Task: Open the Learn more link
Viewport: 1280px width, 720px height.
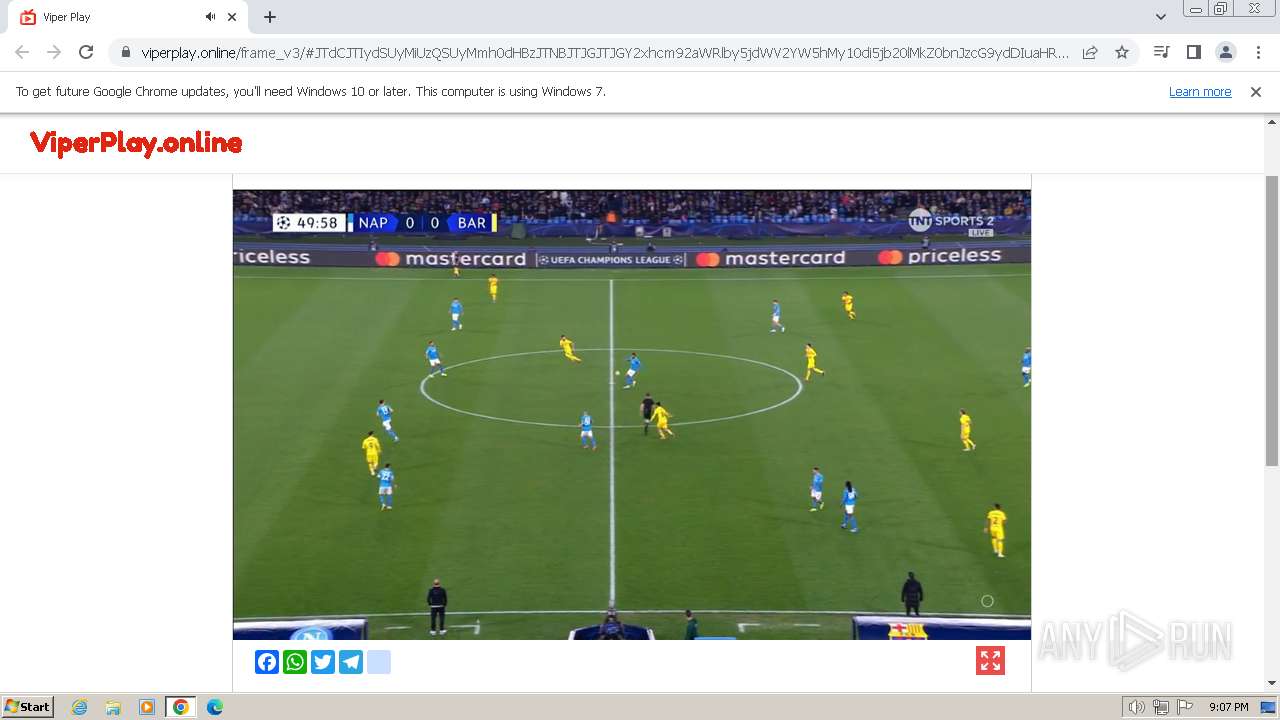Action: [1200, 91]
